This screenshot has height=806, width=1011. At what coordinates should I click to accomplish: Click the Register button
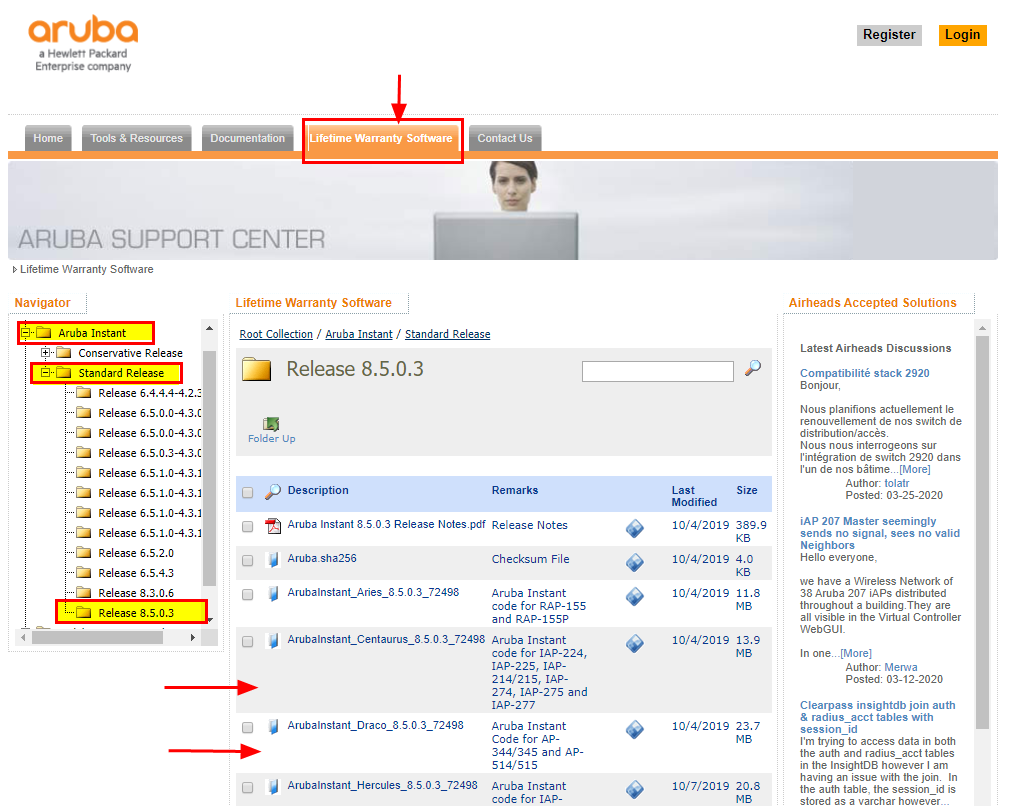[x=889, y=35]
